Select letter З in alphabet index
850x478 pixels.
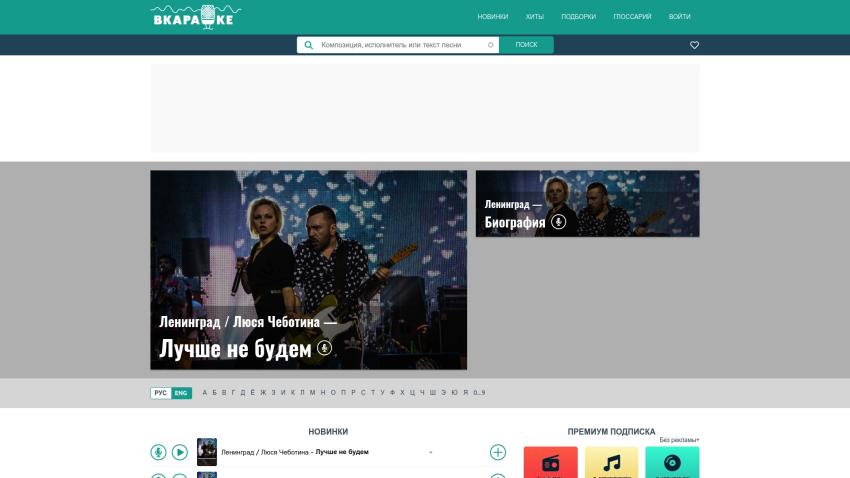(x=273, y=393)
